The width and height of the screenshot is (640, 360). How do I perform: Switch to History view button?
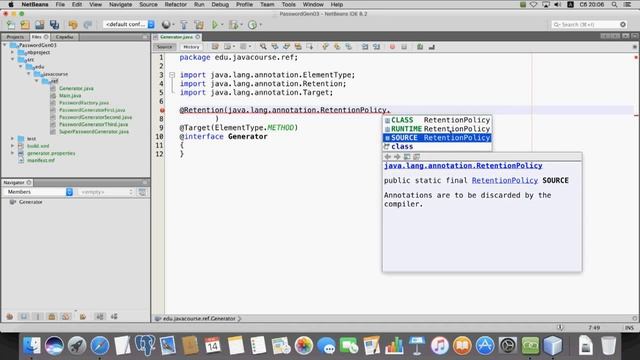(191, 47)
